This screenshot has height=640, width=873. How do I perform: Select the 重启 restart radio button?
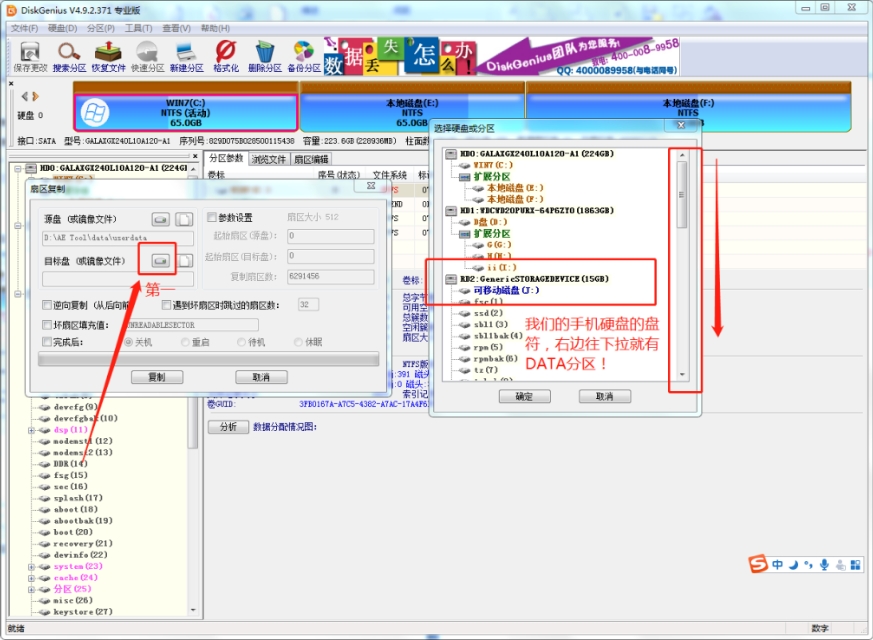184,342
